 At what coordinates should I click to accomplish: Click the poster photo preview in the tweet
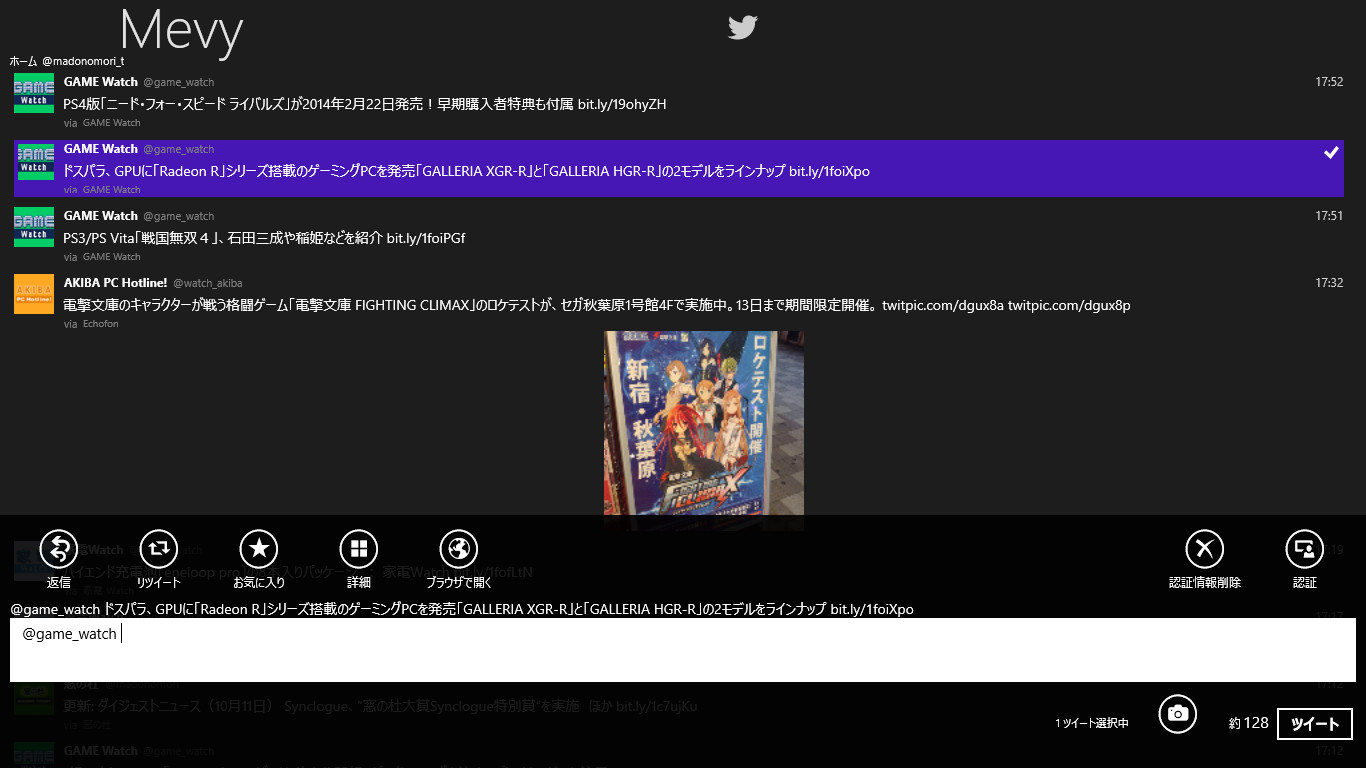tap(703, 430)
